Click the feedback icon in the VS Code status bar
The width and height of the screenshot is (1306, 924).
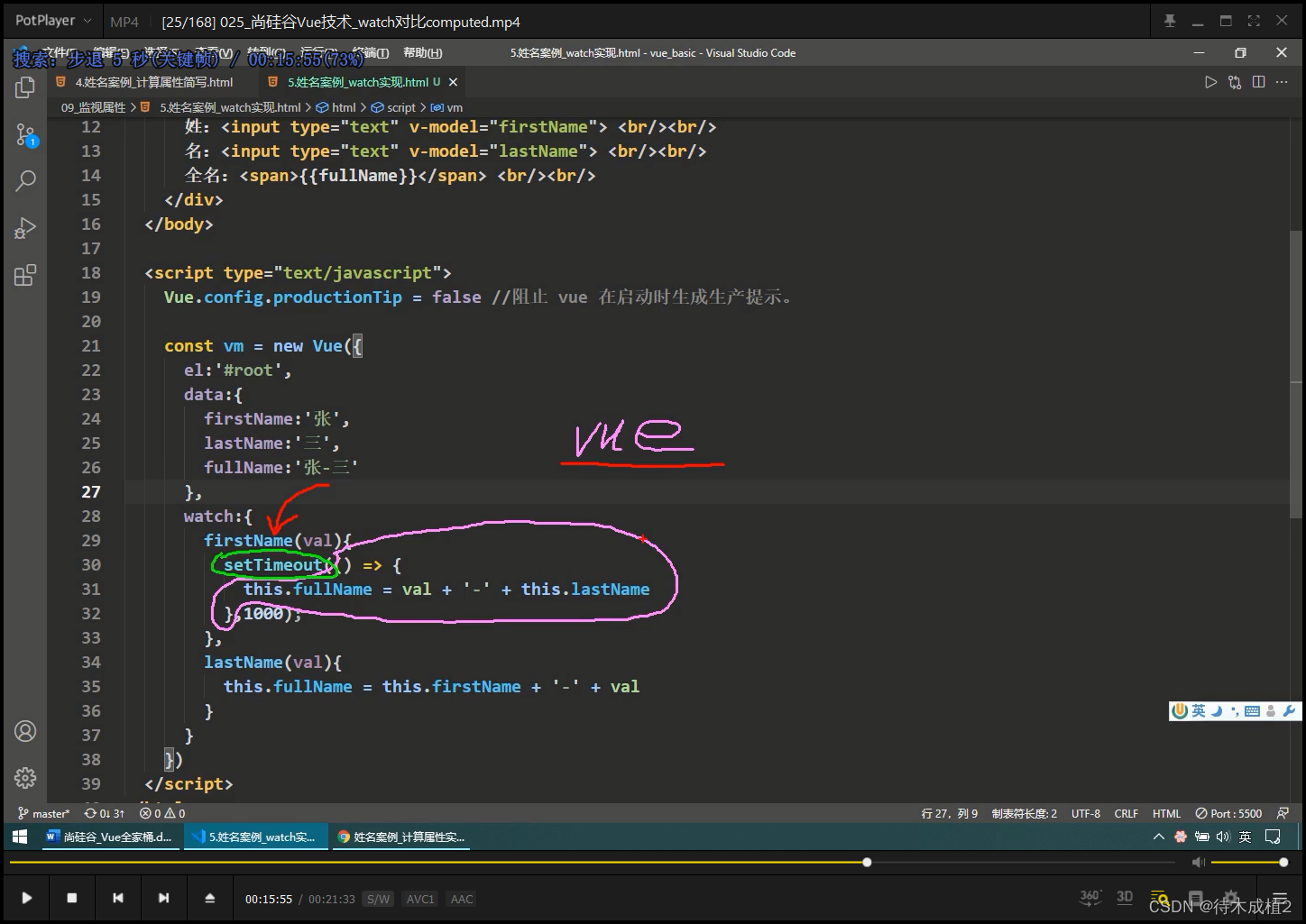1283,813
